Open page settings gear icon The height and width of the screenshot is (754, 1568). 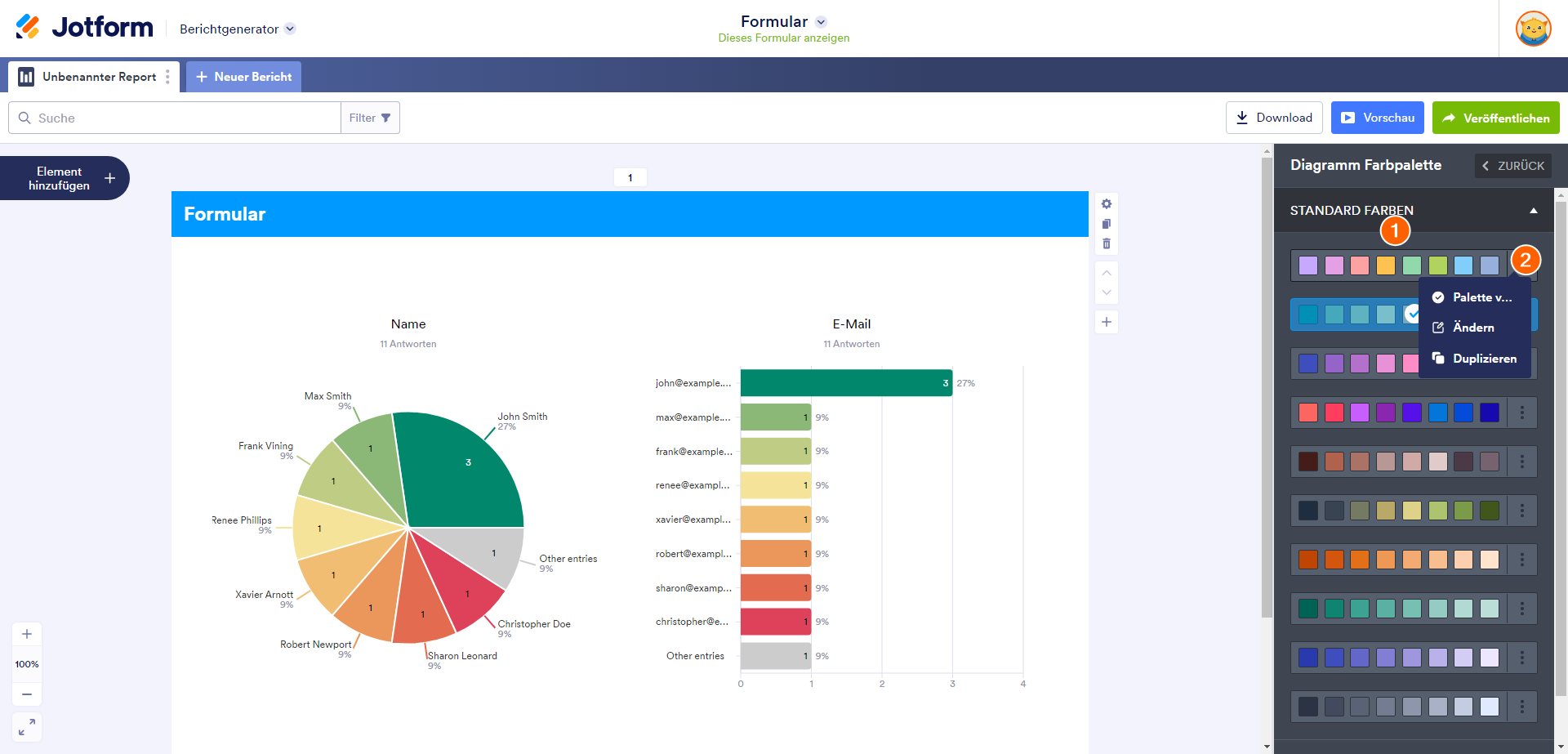tap(1106, 204)
